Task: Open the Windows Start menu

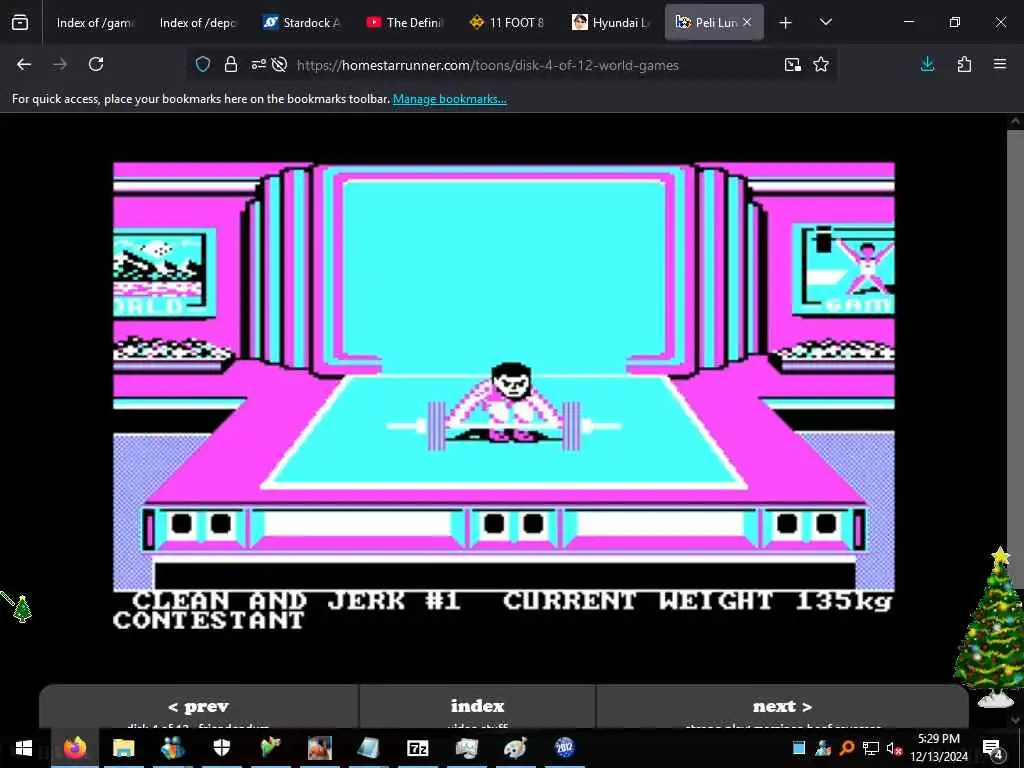Action: (24, 748)
